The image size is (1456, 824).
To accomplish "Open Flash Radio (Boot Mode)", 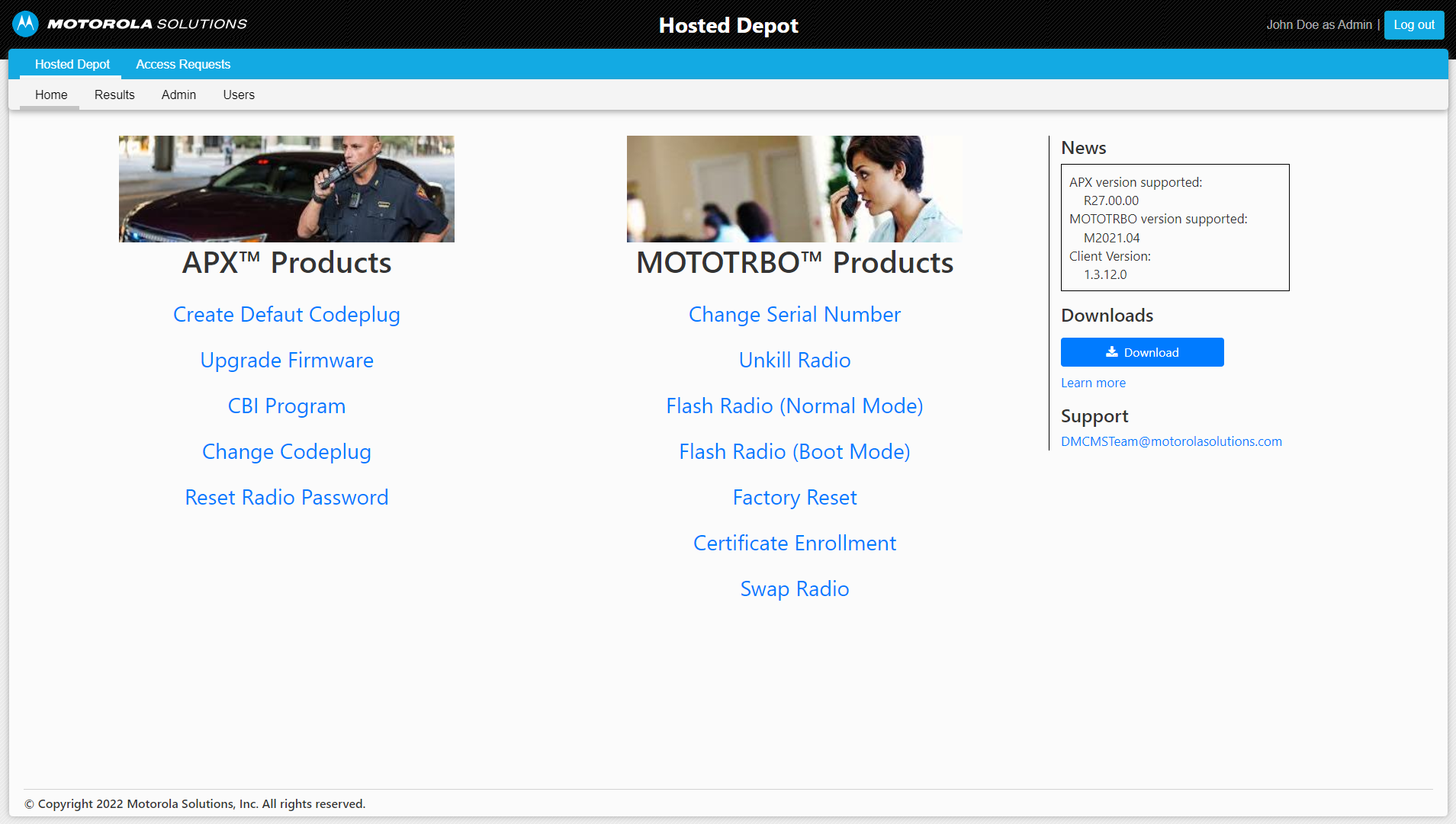I will click(795, 451).
